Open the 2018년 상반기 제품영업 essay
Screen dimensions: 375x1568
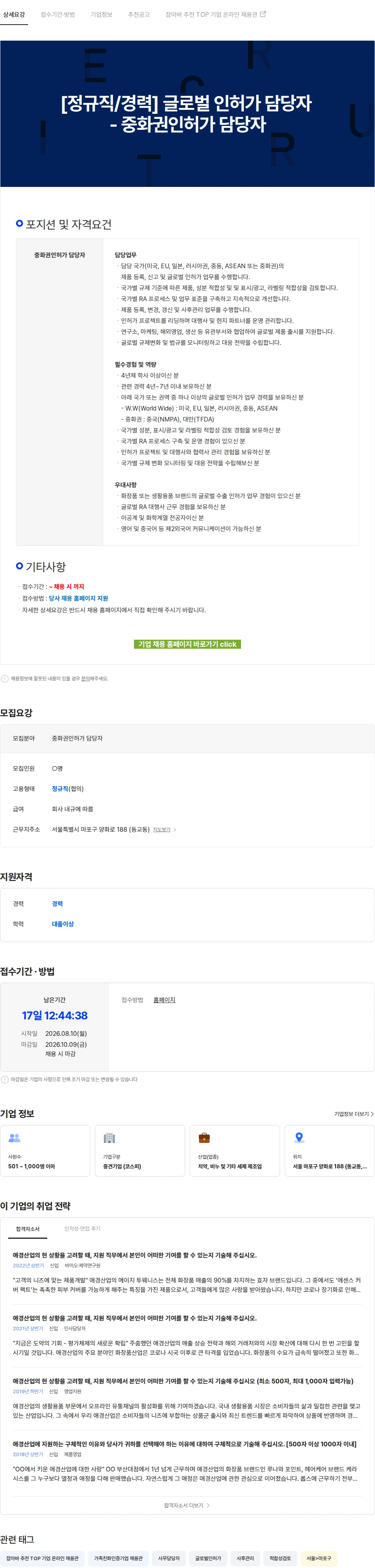pos(187,1462)
